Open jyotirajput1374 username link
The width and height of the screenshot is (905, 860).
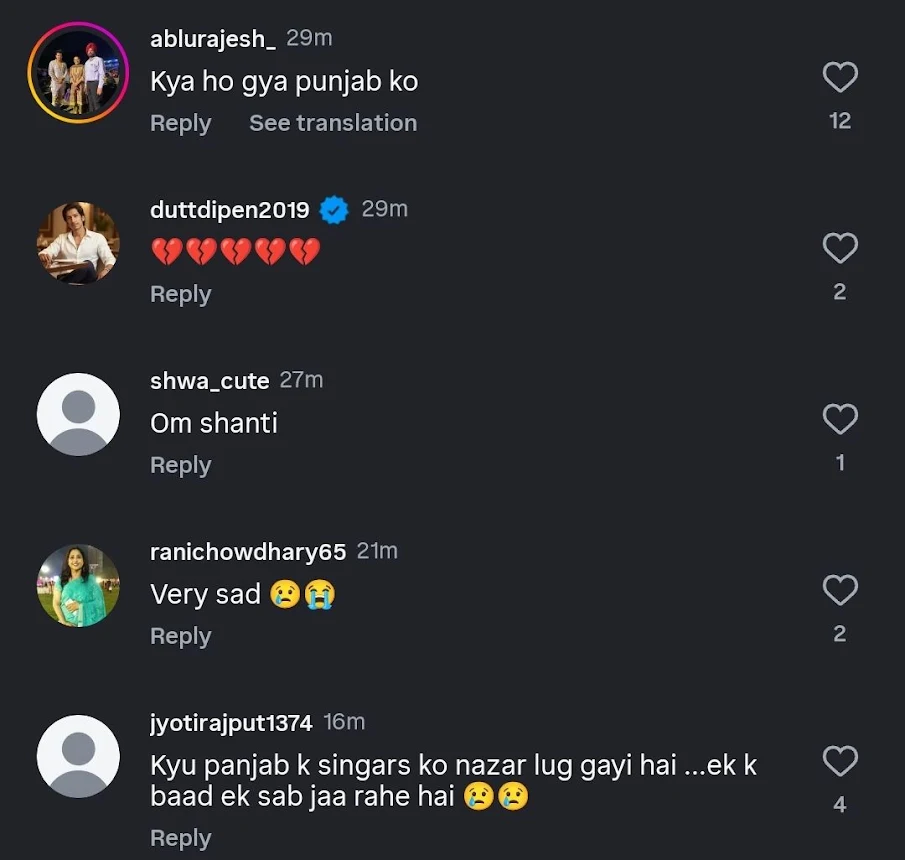pyautogui.click(x=231, y=722)
